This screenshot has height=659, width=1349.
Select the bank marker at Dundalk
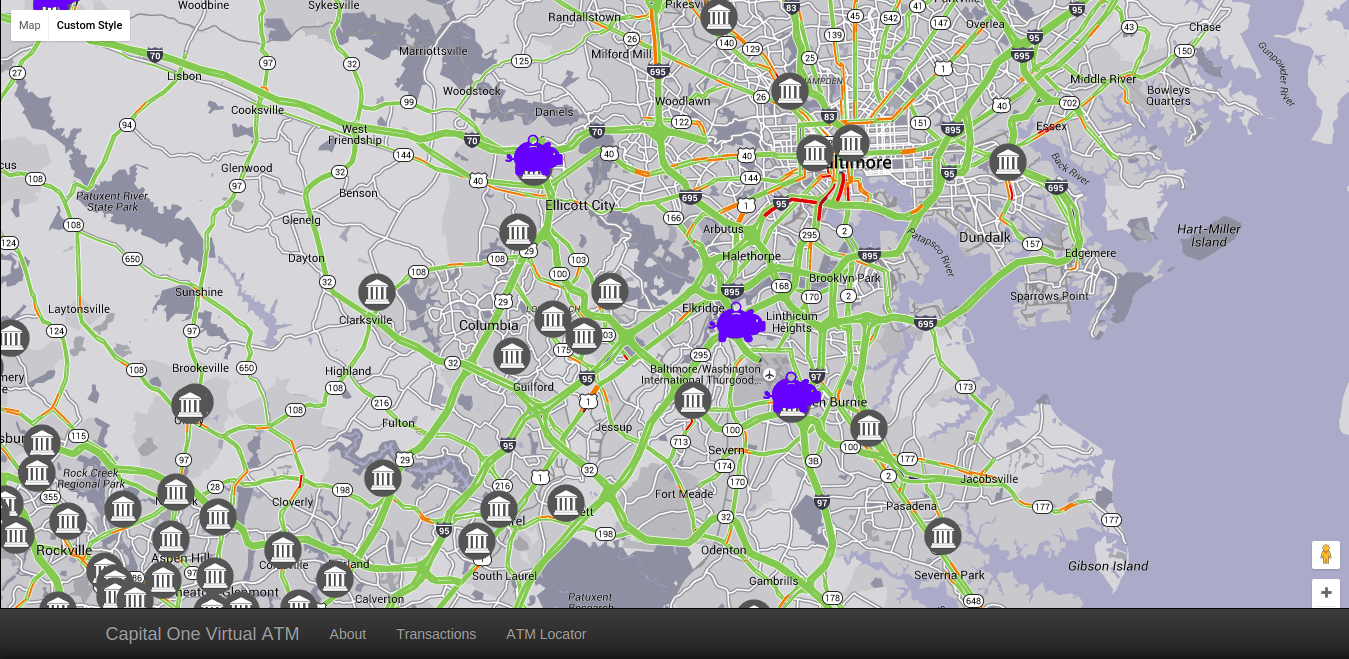click(1007, 162)
